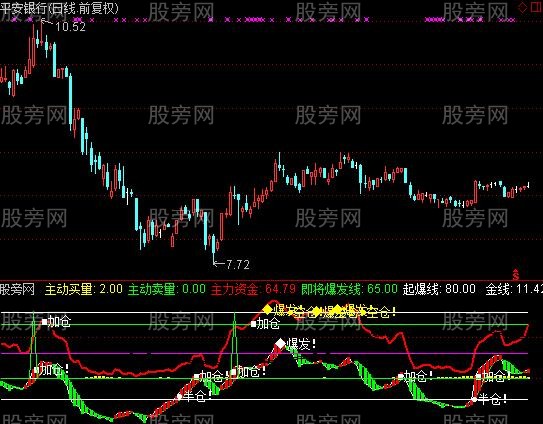Click the red split-window square icon
This screenshot has width=543, height=424.
(537, 8)
